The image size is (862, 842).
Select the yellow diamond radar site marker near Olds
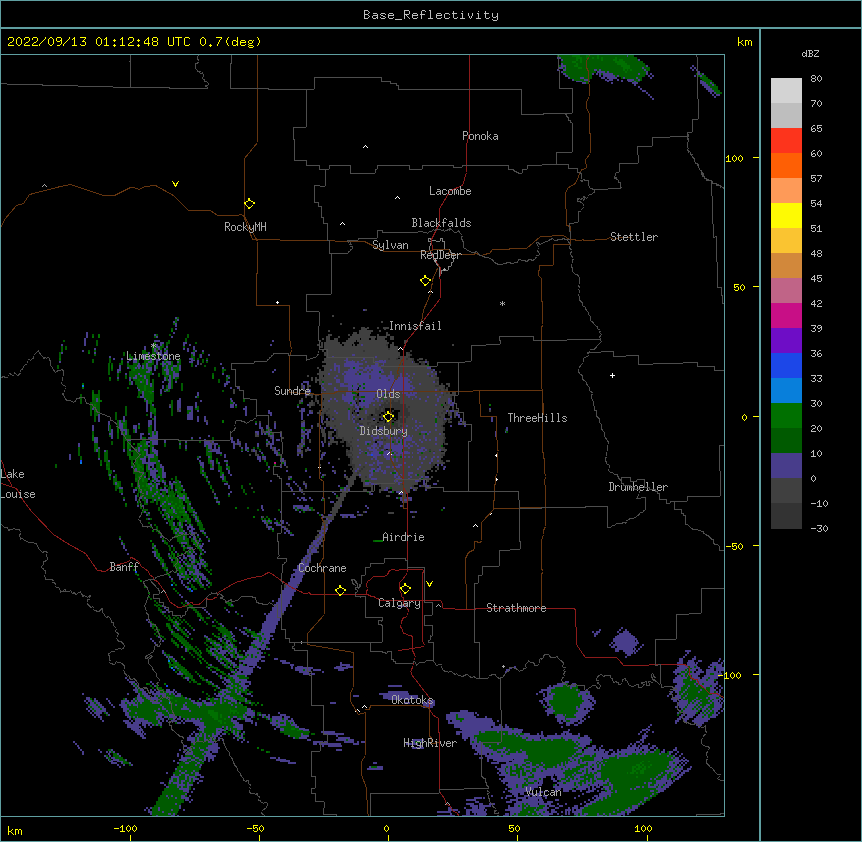pyautogui.click(x=389, y=416)
